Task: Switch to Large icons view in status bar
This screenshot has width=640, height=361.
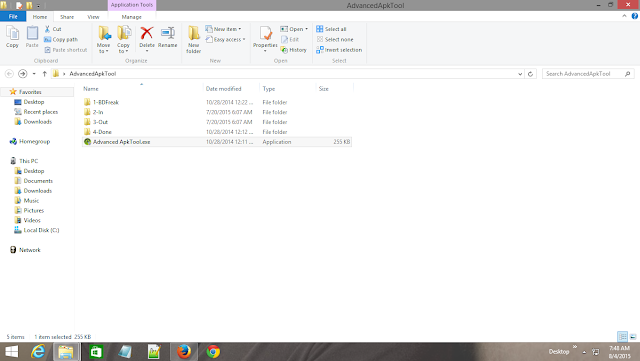Action: [x=633, y=337]
